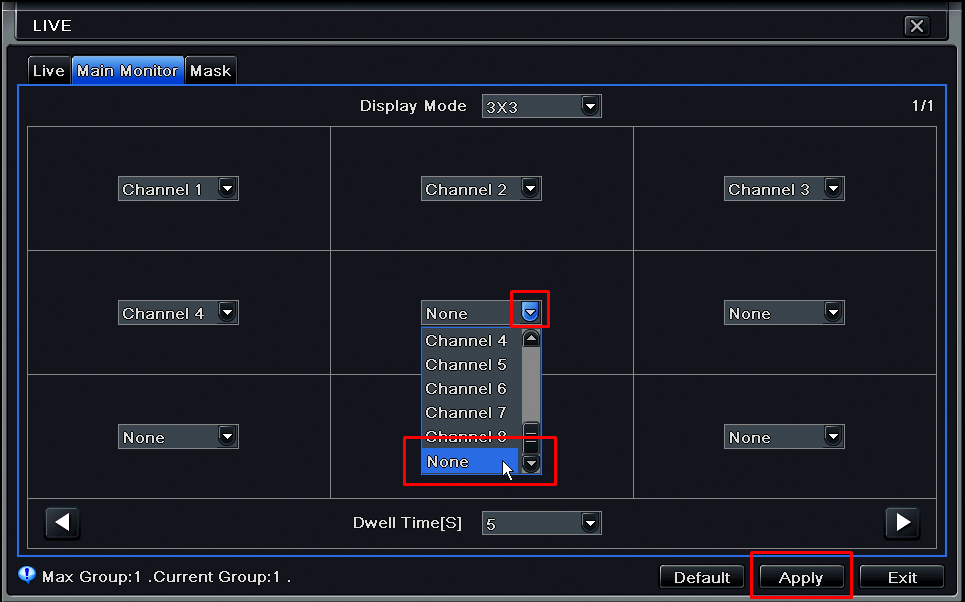Viewport: 965px width, 602px height.
Task: Click the scroll down arrow in the channel list
Action: [531, 462]
